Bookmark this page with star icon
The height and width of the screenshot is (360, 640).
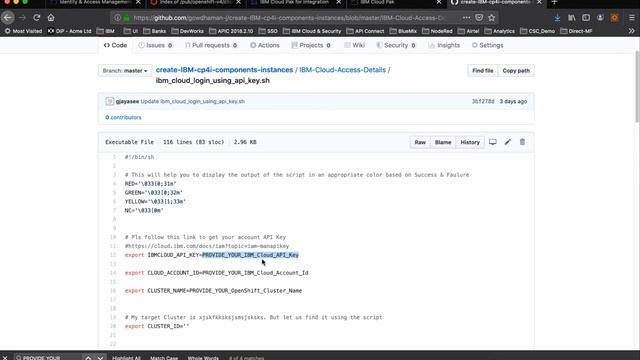491,18
